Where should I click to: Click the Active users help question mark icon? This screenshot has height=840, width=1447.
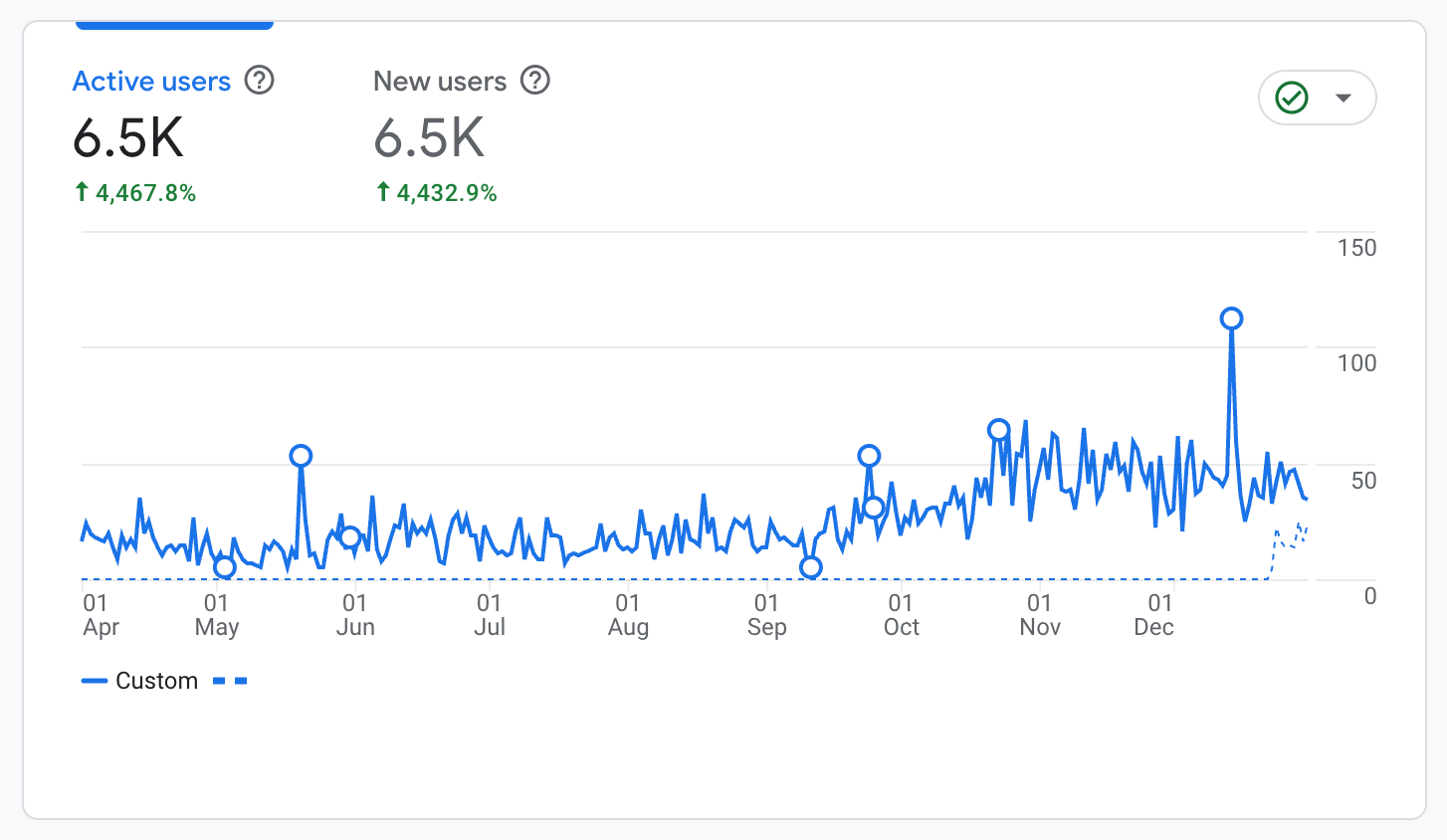click(259, 82)
